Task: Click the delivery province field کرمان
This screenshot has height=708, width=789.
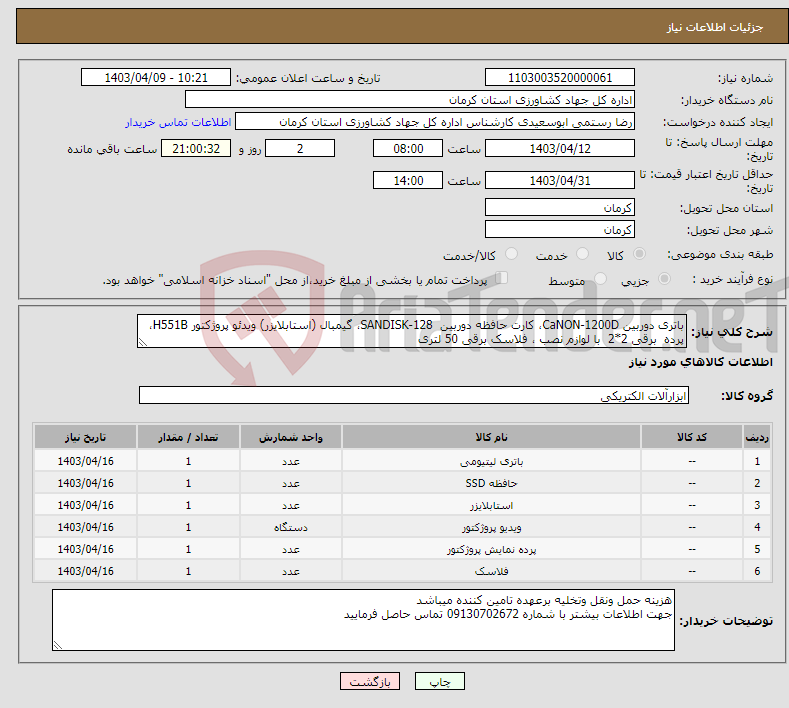Action: (x=560, y=207)
